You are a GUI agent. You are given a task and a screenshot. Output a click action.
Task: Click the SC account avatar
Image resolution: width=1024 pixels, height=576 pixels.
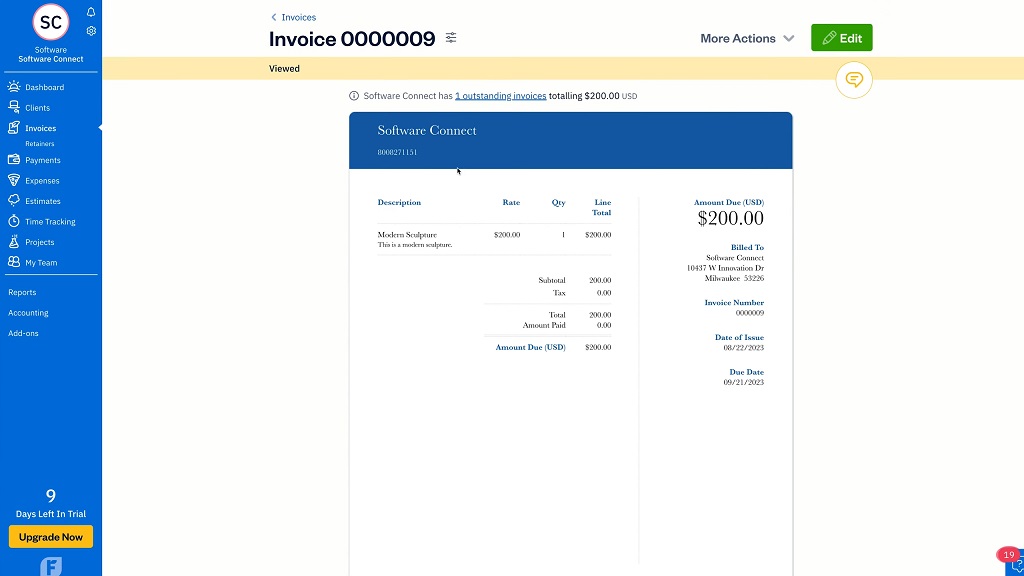pyautogui.click(x=50, y=22)
